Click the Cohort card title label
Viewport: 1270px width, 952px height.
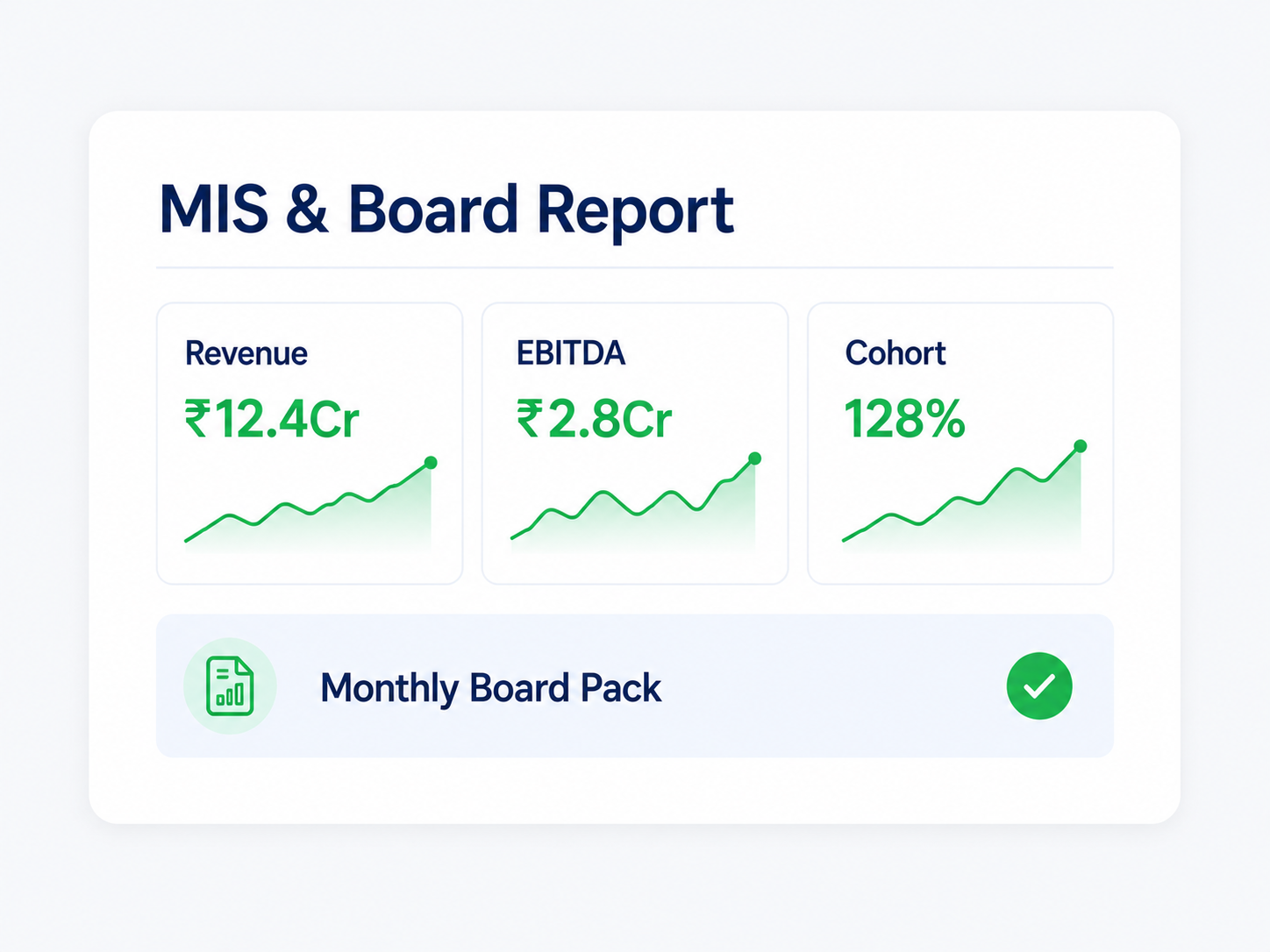[895, 352]
